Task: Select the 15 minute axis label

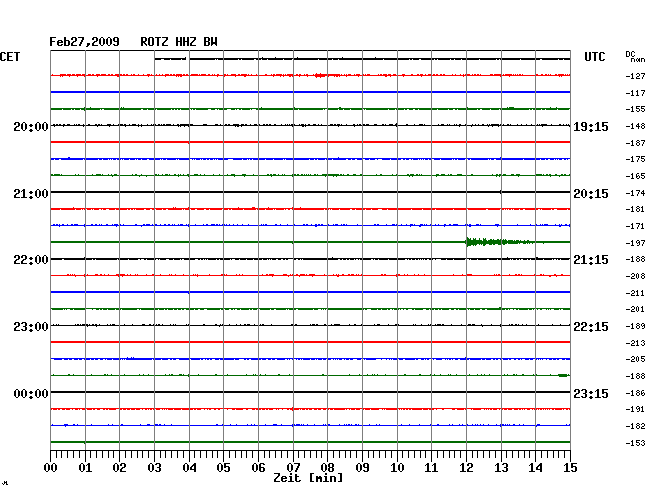Action: (x=570, y=468)
